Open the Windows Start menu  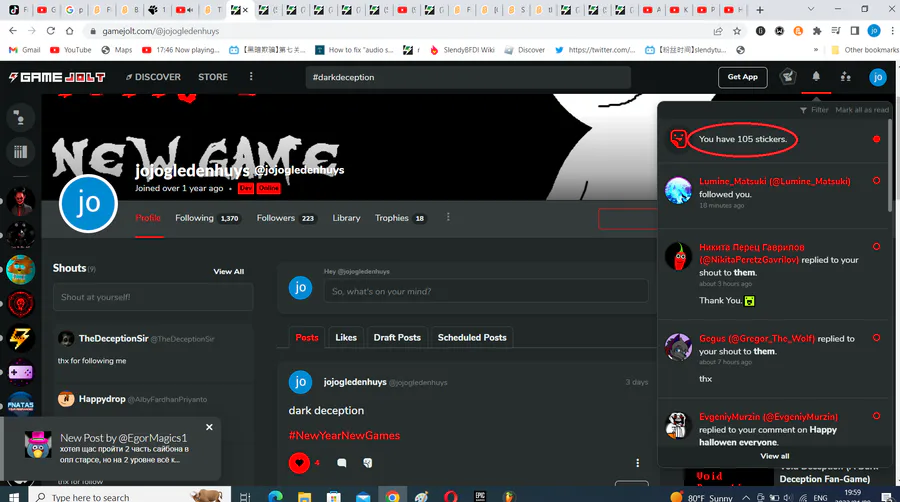[14, 496]
